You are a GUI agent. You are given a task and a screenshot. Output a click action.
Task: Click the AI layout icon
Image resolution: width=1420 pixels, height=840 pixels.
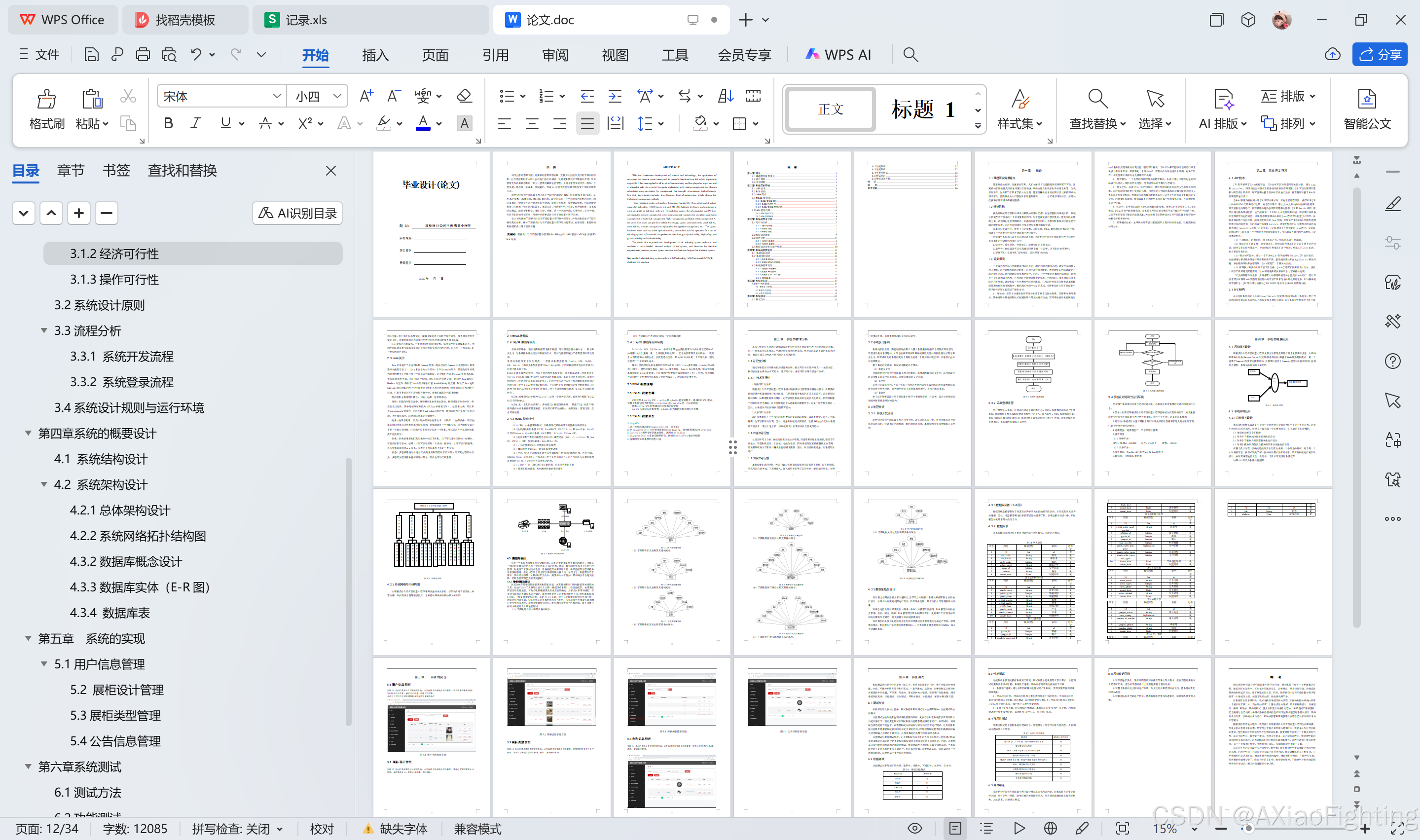[1223, 99]
